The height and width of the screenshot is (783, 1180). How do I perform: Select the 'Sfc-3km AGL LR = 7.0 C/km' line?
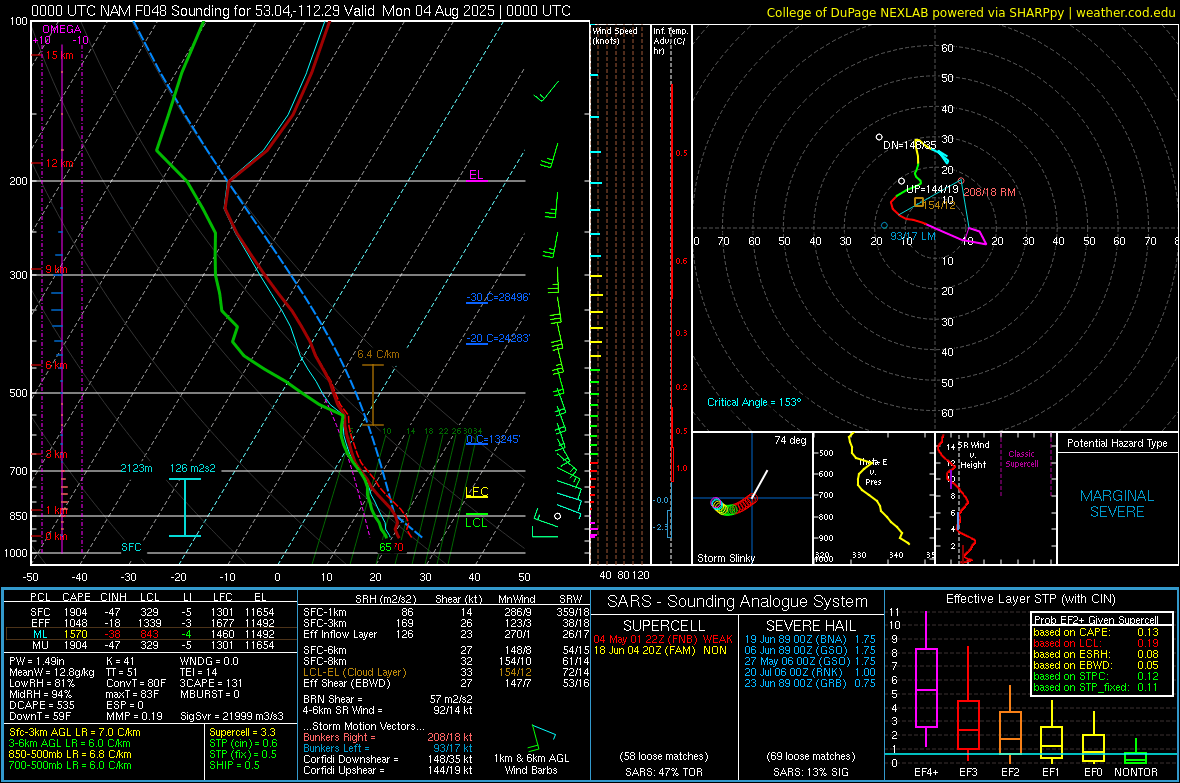click(75, 733)
